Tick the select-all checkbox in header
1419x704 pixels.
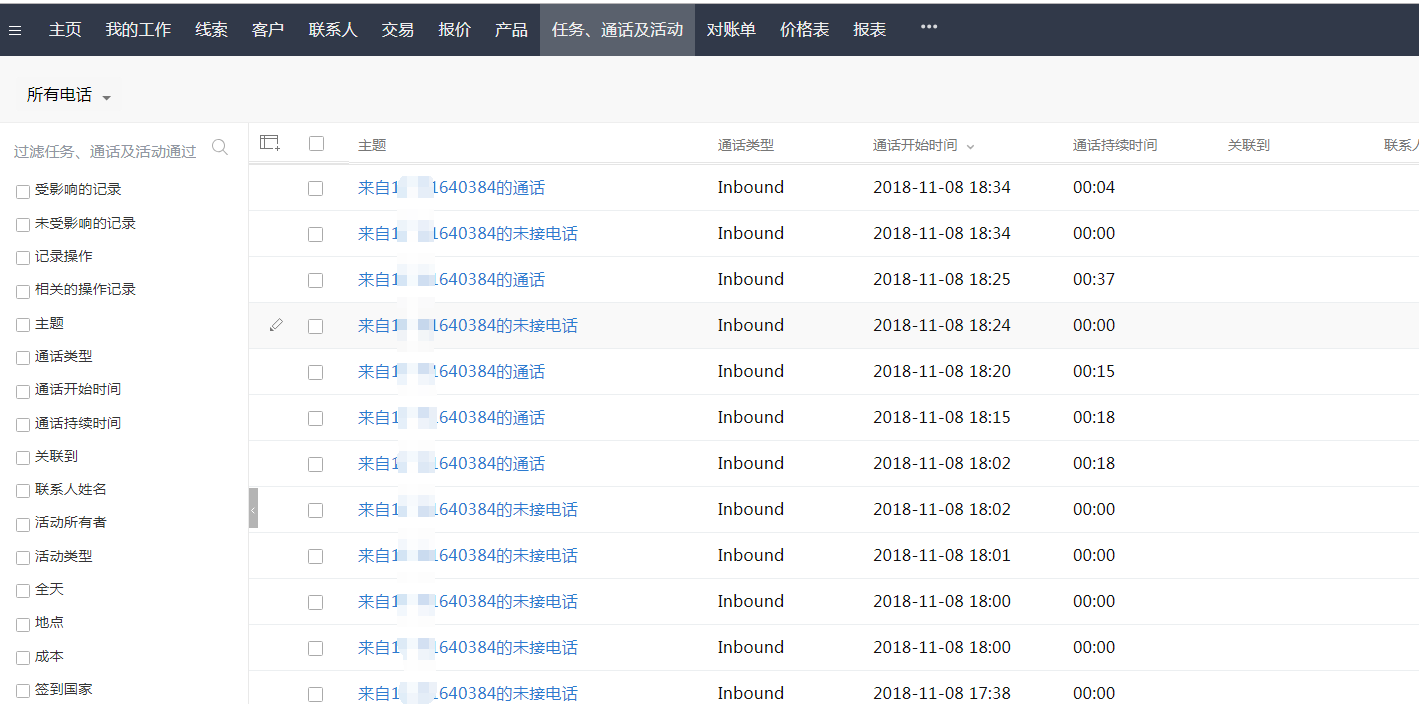pos(316,143)
